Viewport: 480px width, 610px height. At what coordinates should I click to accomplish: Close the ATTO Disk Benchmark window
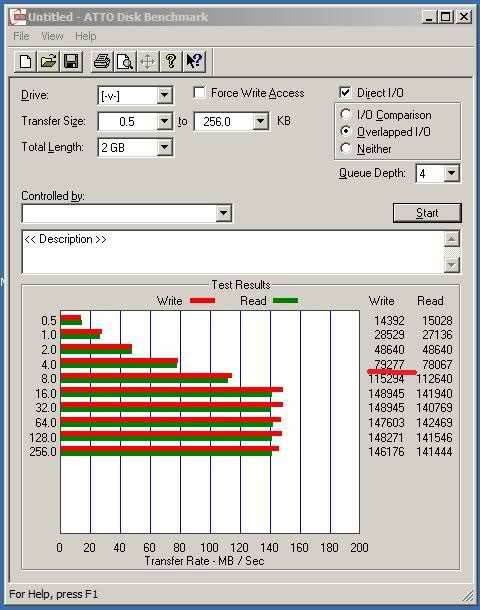(464, 17)
